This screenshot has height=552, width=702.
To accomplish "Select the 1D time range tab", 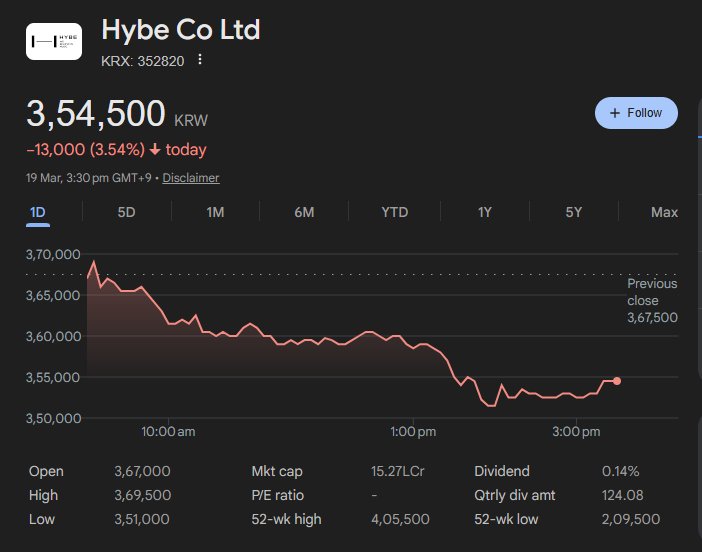I will pyautogui.click(x=38, y=212).
